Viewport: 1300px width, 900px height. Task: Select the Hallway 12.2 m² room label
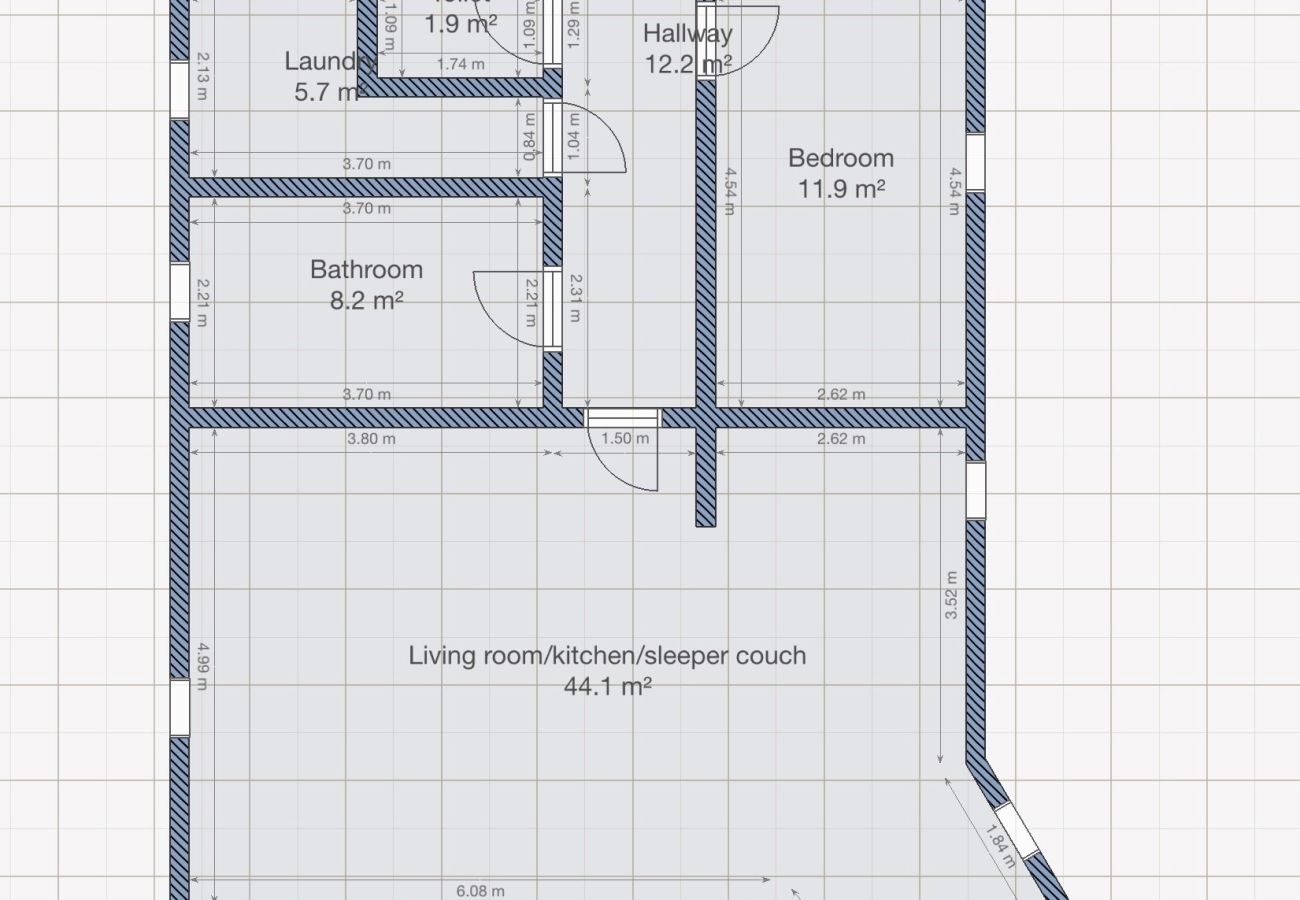[688, 48]
